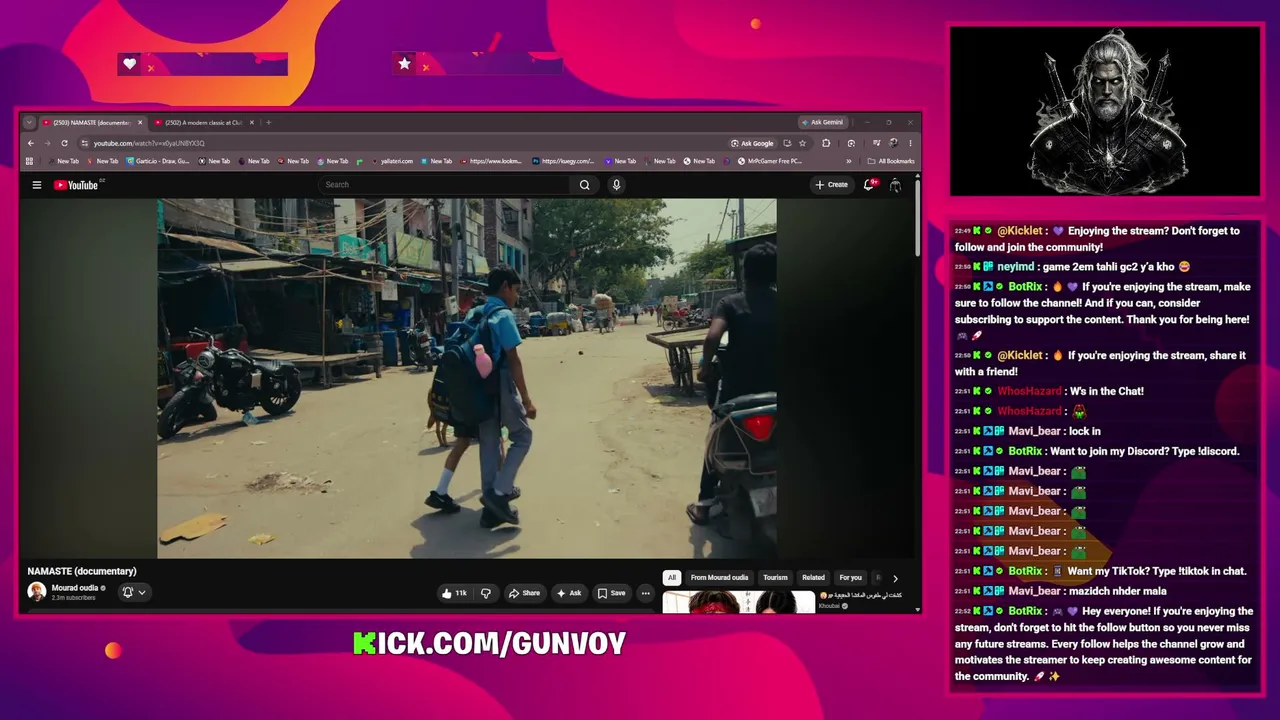This screenshot has width=1280, height=720.
Task: Click the 'NAMASTE (documentary)' video title
Action: tap(82, 571)
